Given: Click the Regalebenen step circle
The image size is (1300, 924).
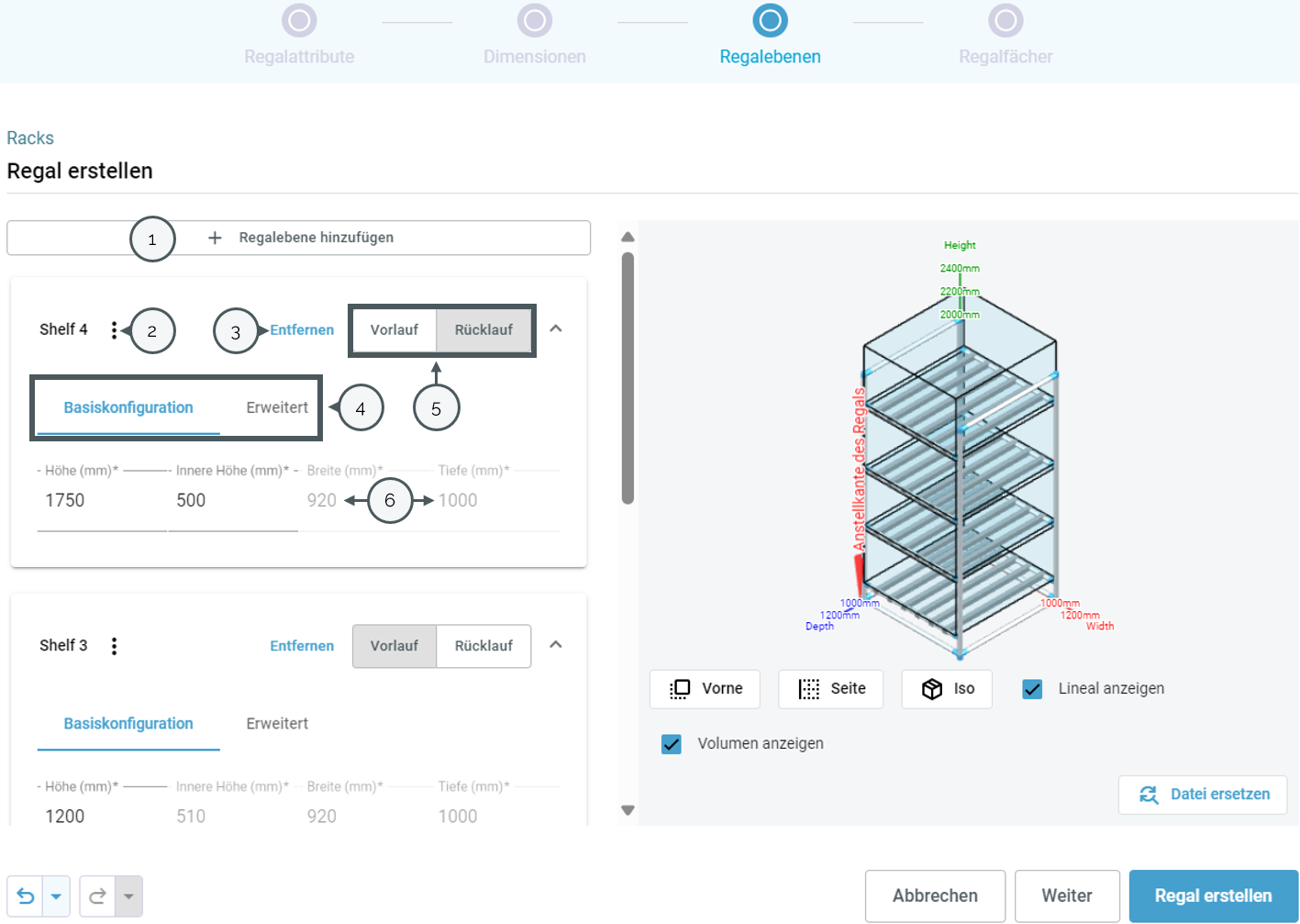Looking at the screenshot, I should pyautogui.click(x=770, y=20).
